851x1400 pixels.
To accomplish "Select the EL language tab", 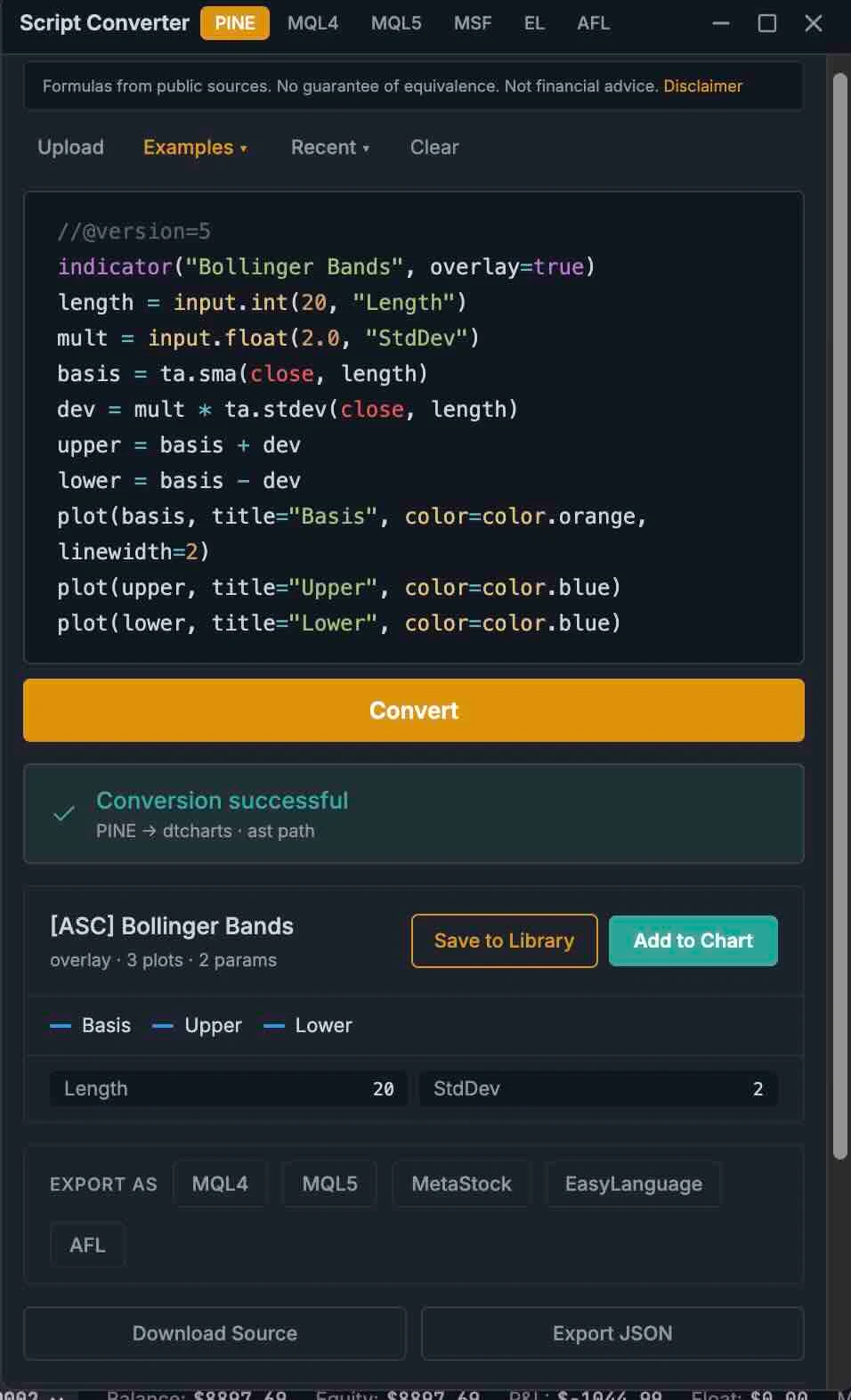I will tap(534, 23).
